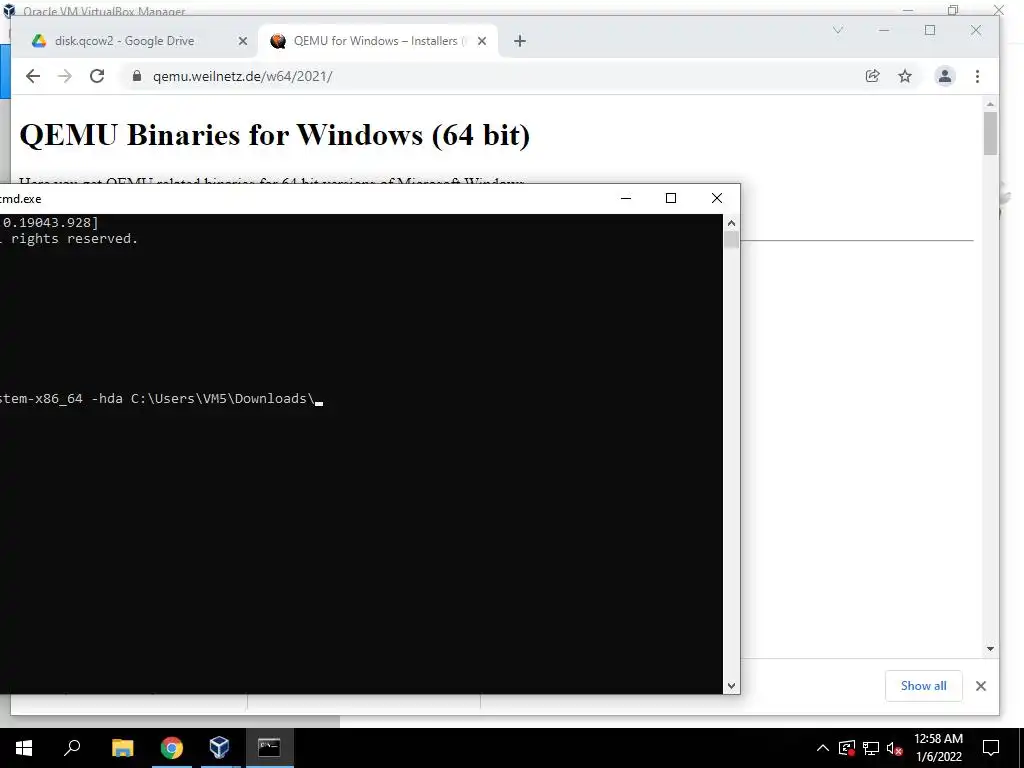Open the Windows Start menu

click(x=24, y=748)
